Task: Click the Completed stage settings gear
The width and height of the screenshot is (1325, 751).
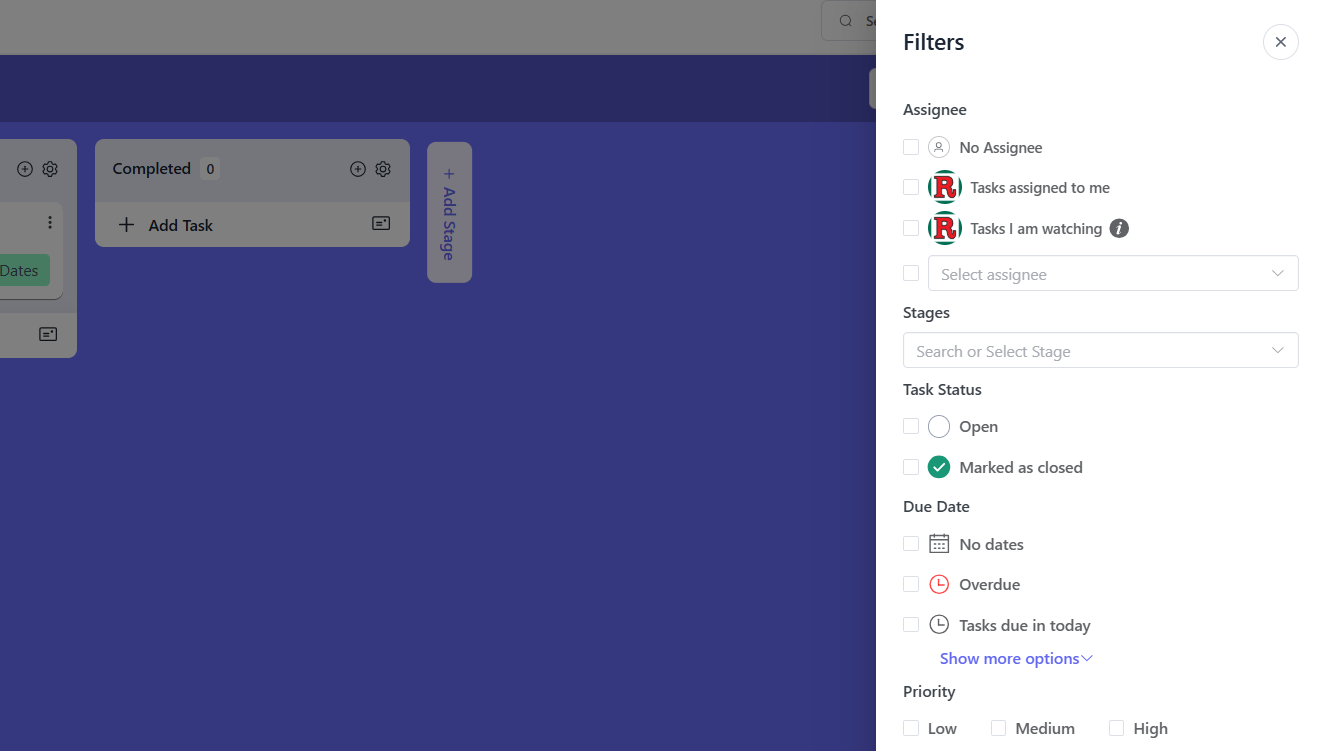Action: pos(383,169)
